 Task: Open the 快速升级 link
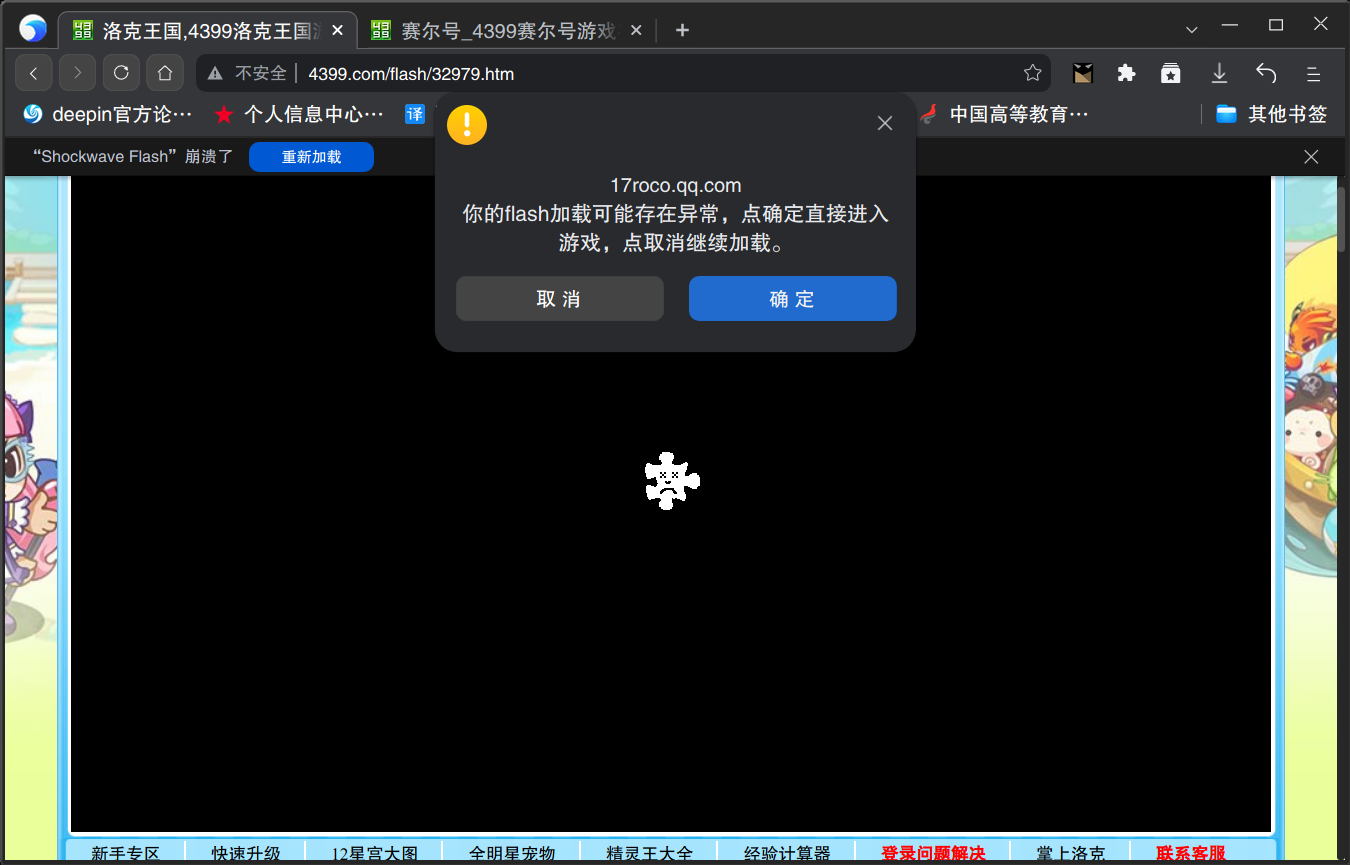[x=246, y=853]
